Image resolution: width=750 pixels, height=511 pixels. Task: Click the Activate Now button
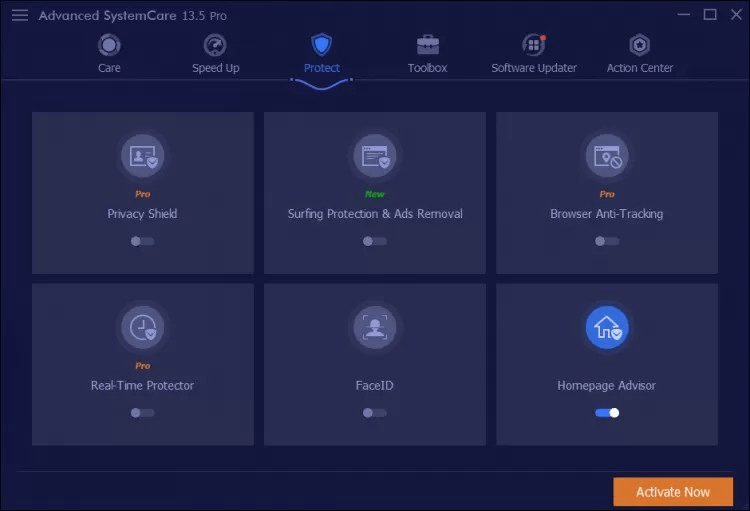point(673,492)
